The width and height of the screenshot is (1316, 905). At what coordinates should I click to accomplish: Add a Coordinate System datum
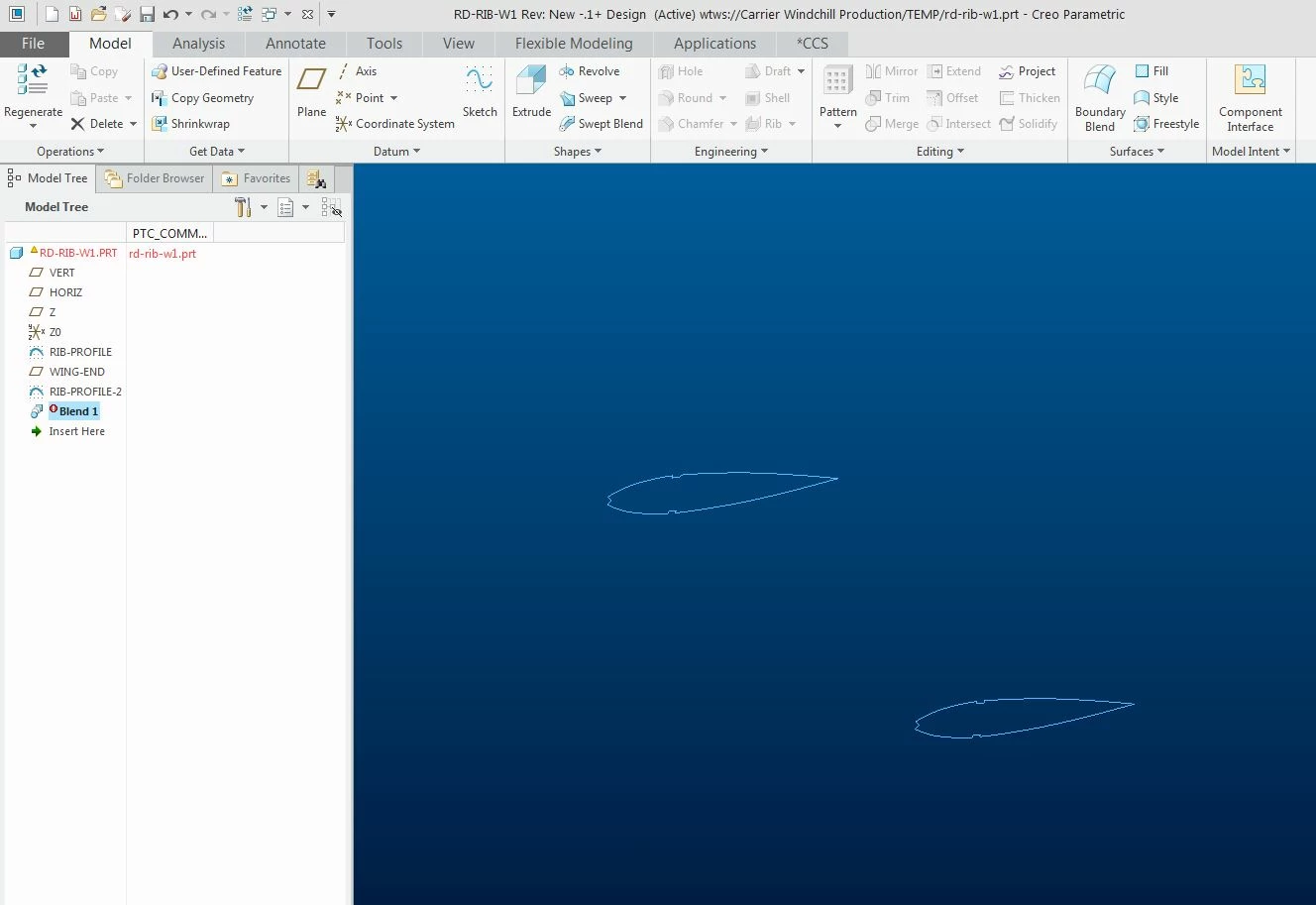click(x=394, y=124)
